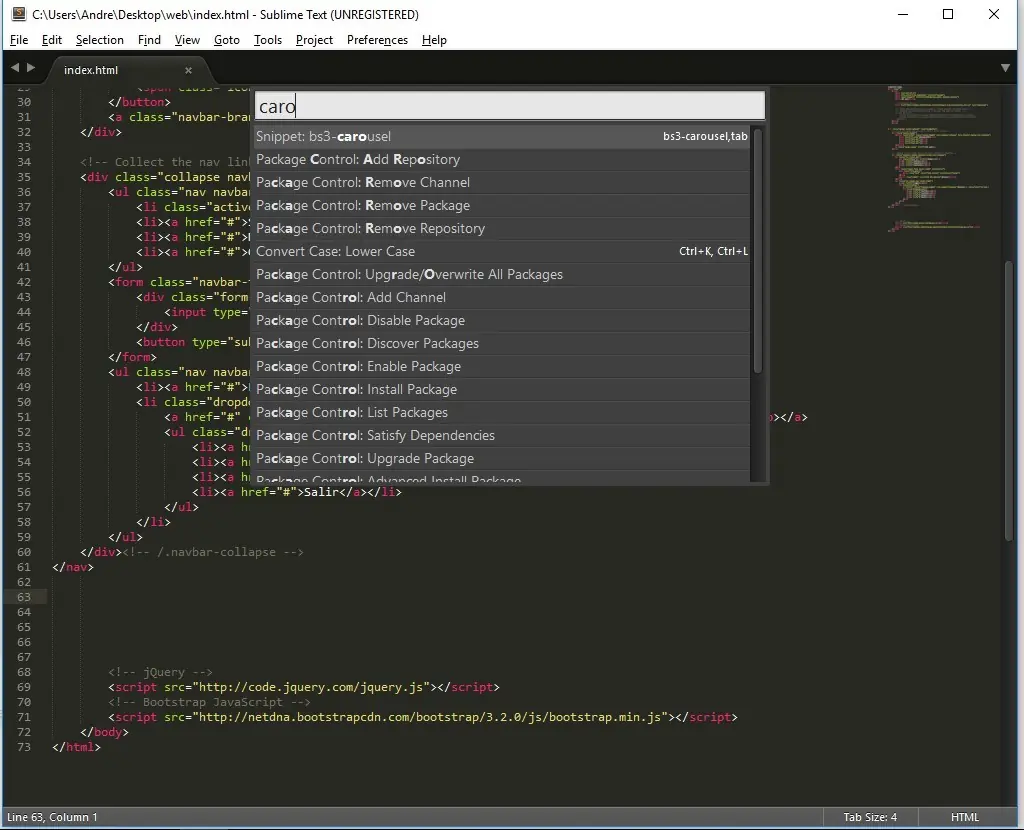Open the HTML syntax selector
This screenshot has width=1024, height=830.
[965, 817]
